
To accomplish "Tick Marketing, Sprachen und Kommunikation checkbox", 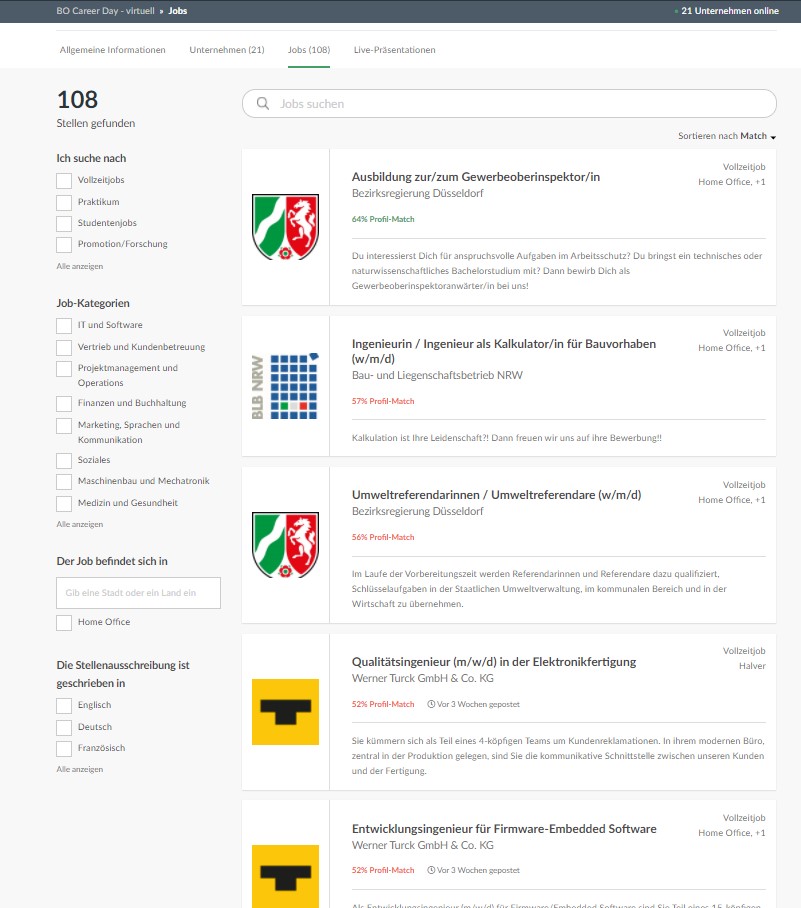I will click(x=64, y=426).
